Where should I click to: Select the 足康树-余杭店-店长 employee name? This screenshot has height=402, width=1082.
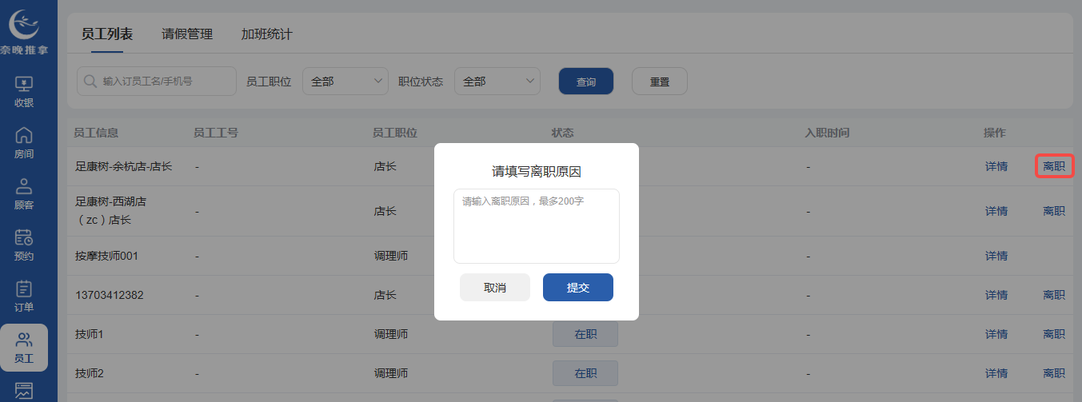coord(124,166)
